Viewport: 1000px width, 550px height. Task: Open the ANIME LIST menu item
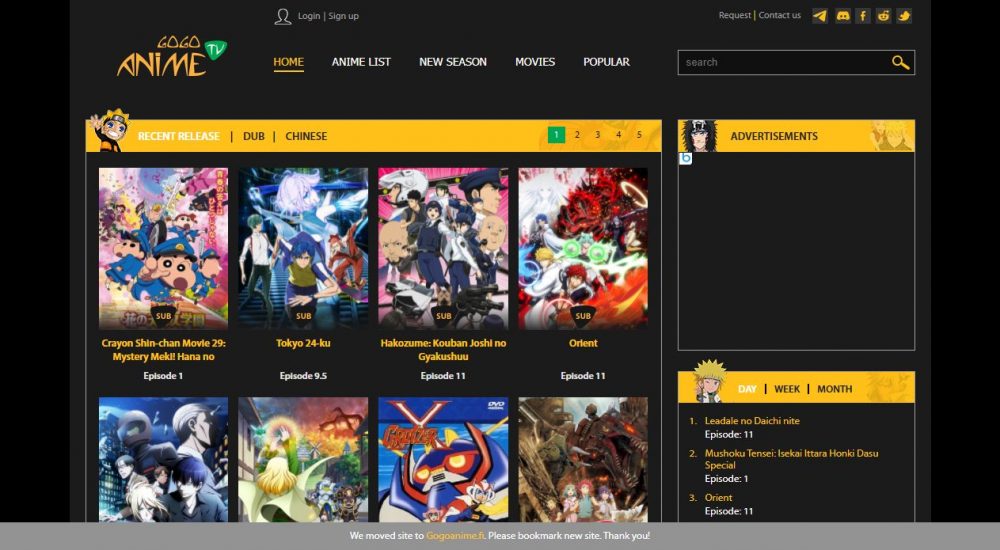(361, 62)
